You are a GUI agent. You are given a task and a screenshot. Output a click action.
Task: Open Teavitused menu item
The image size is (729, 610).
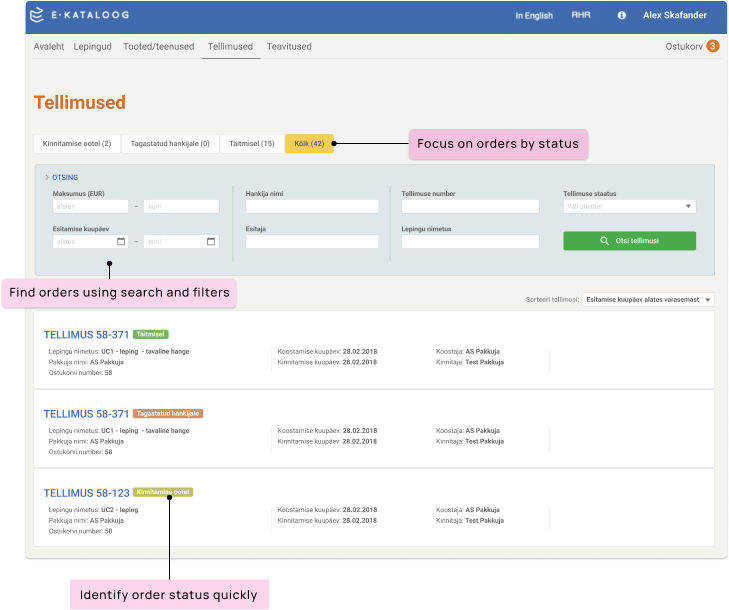point(289,46)
